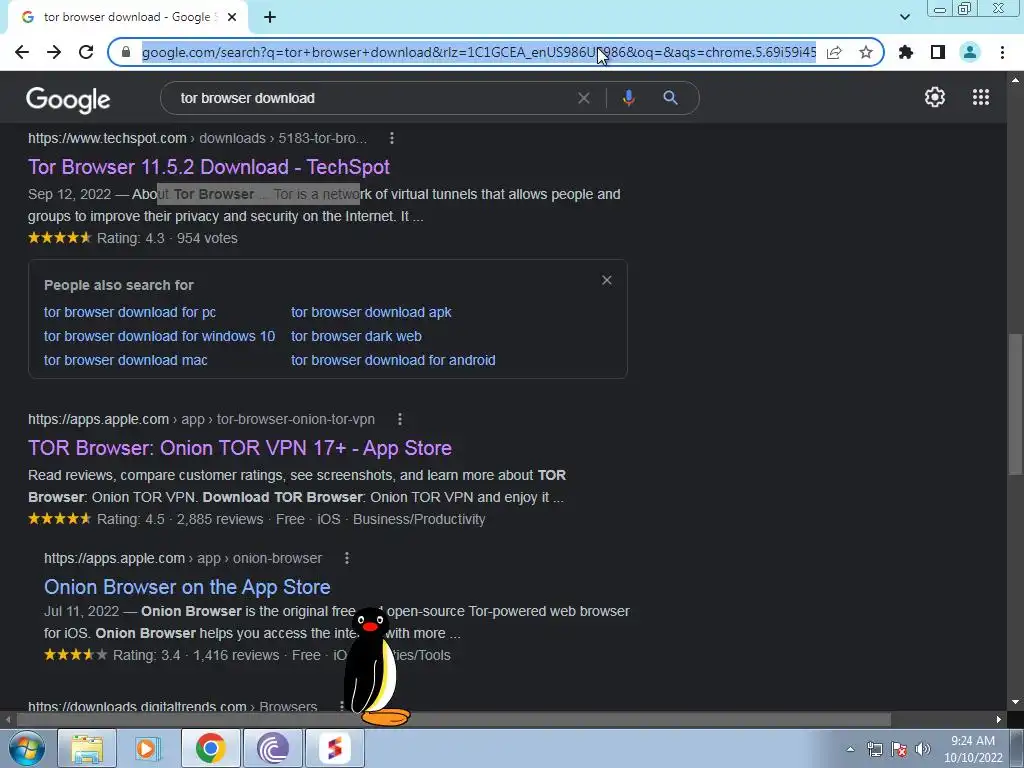
Task: Search tor browser download for windows 10
Action: click(159, 336)
